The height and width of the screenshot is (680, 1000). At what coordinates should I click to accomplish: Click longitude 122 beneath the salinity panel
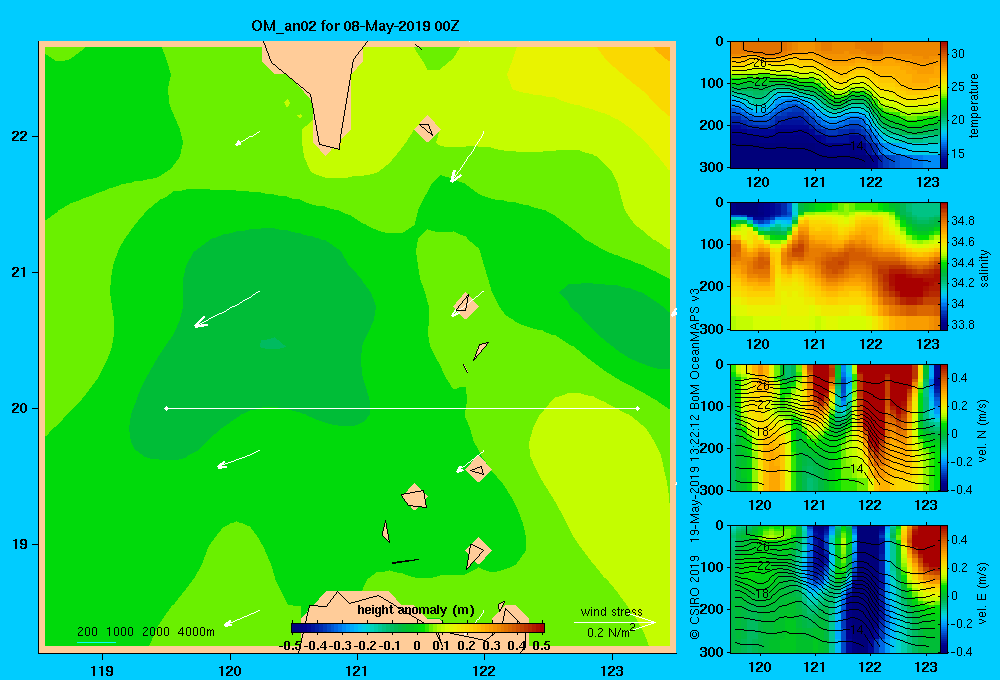[x=871, y=344]
